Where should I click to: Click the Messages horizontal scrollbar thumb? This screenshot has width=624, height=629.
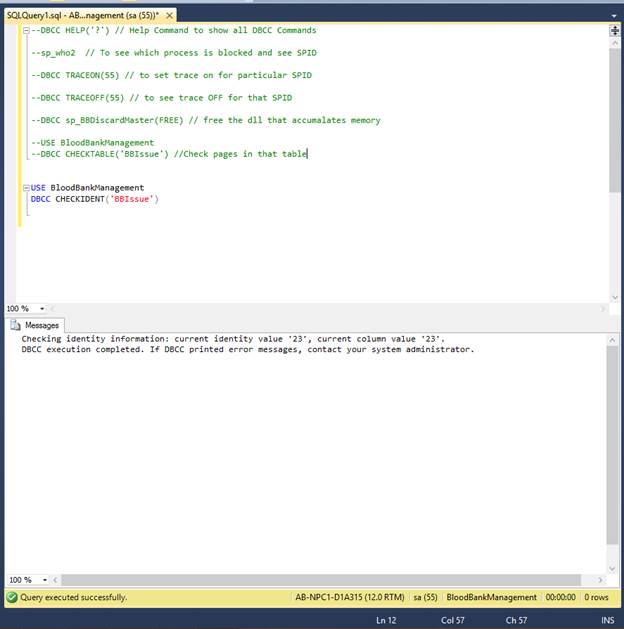[321, 580]
